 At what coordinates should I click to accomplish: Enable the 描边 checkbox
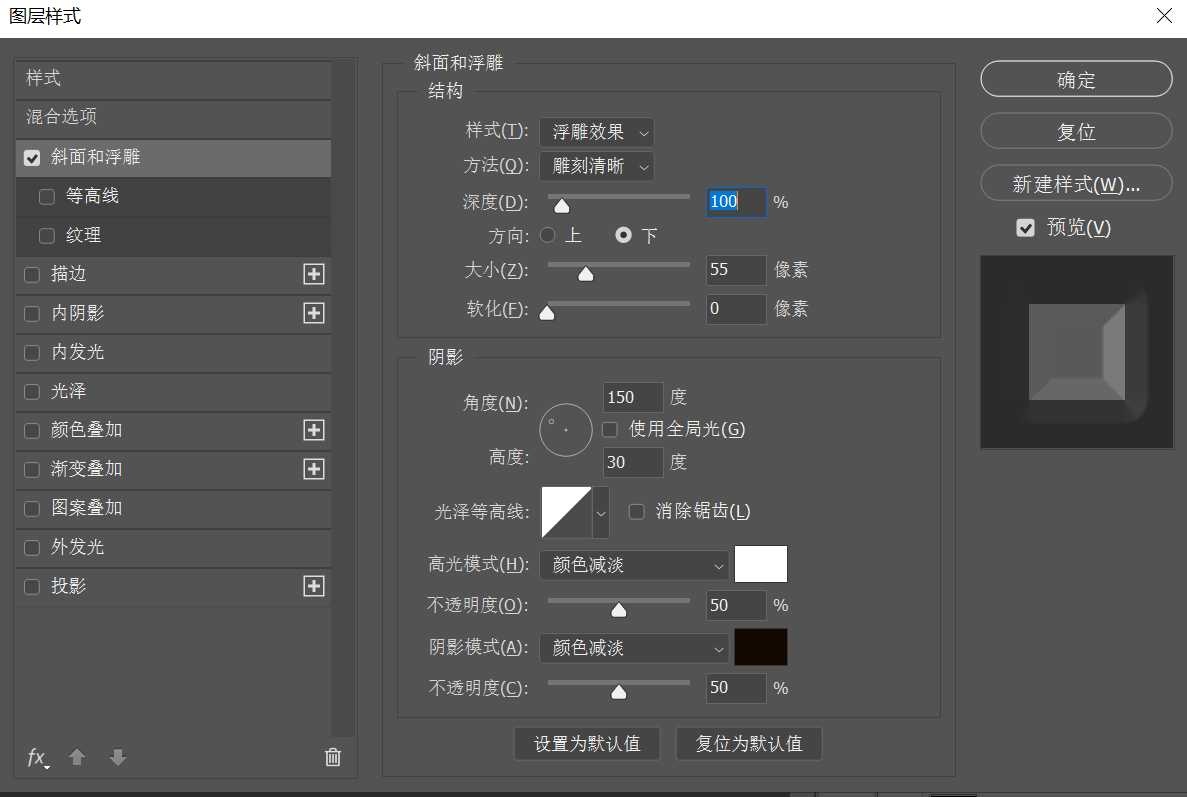[x=32, y=275]
